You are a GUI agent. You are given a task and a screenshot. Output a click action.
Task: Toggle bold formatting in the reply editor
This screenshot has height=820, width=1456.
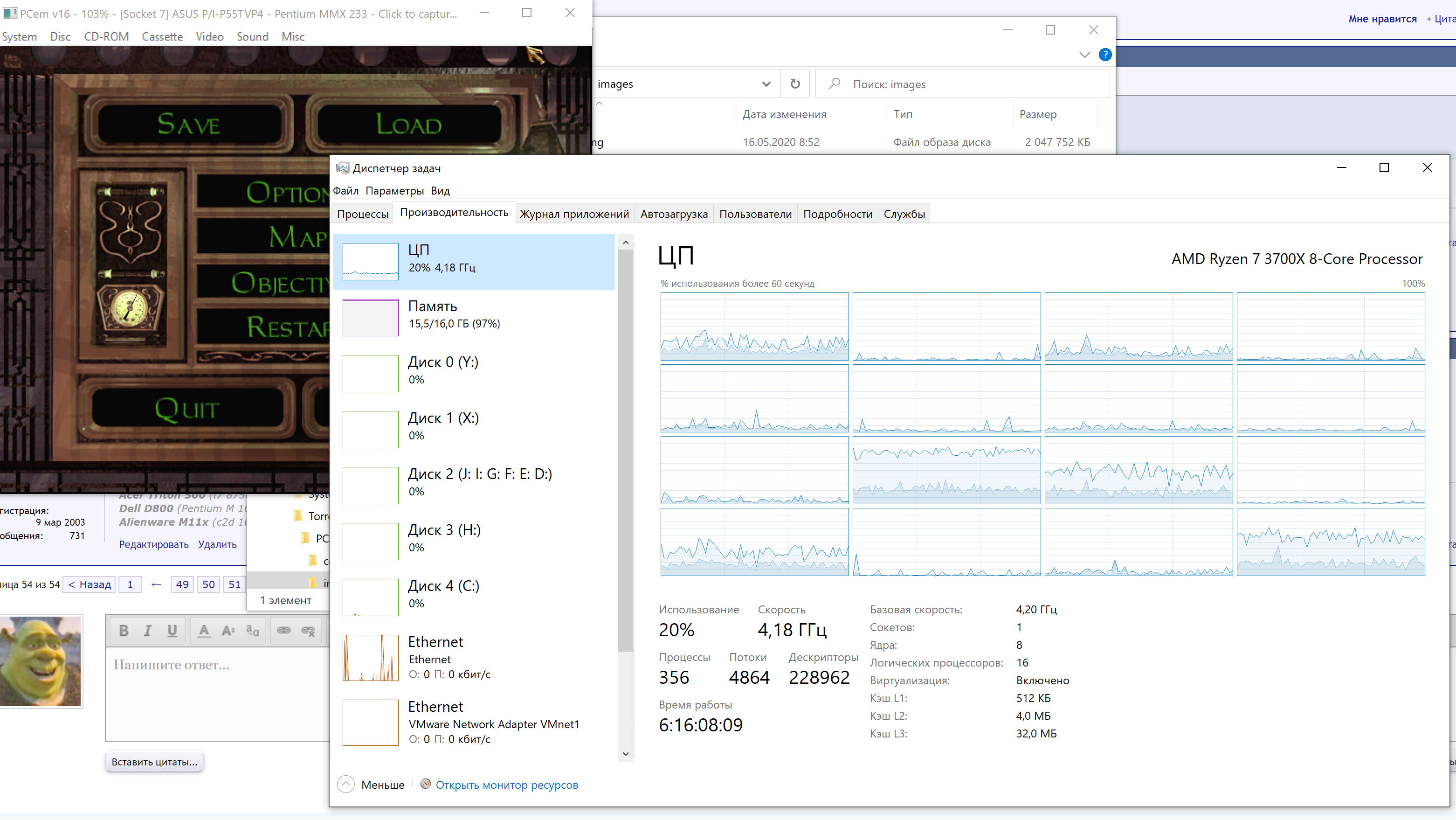pos(124,631)
